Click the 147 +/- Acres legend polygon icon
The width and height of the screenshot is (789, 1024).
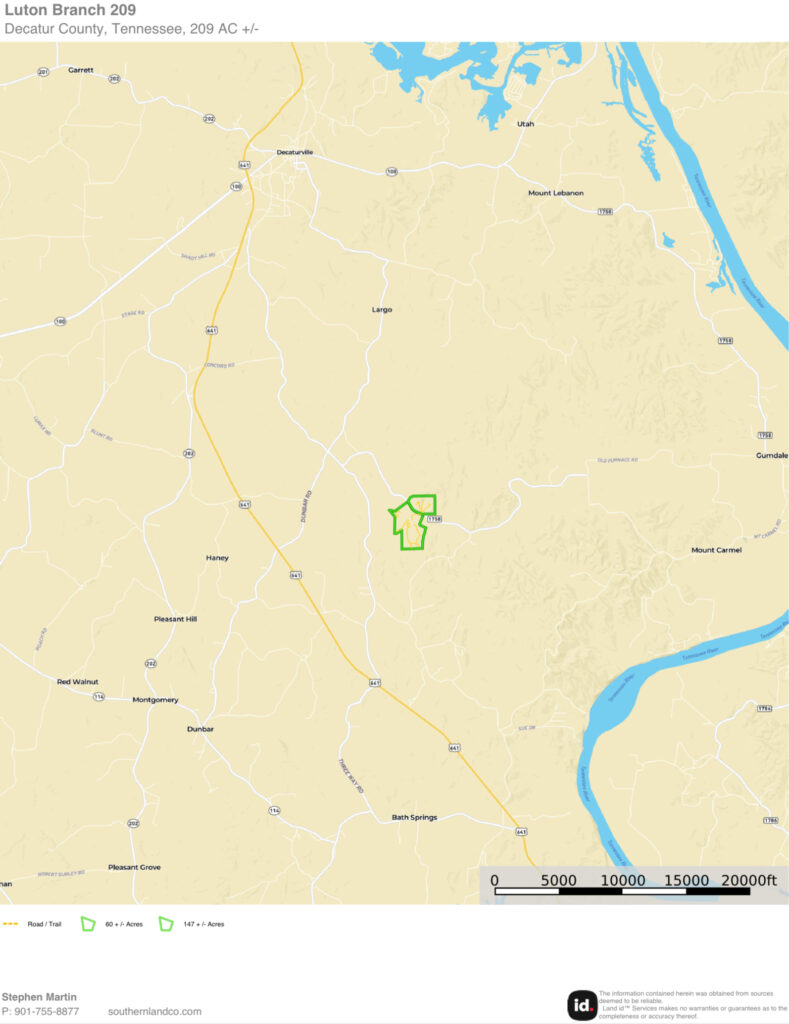[x=167, y=924]
